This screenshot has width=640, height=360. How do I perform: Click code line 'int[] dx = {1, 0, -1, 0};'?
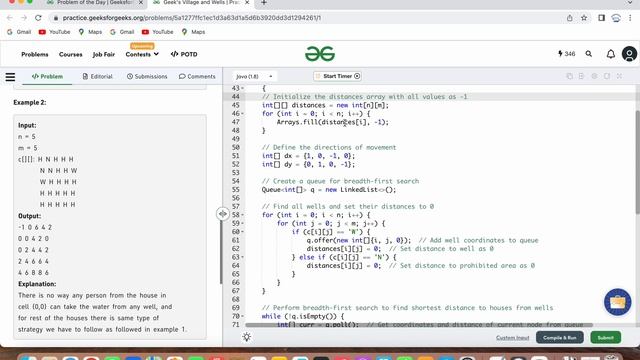308,156
